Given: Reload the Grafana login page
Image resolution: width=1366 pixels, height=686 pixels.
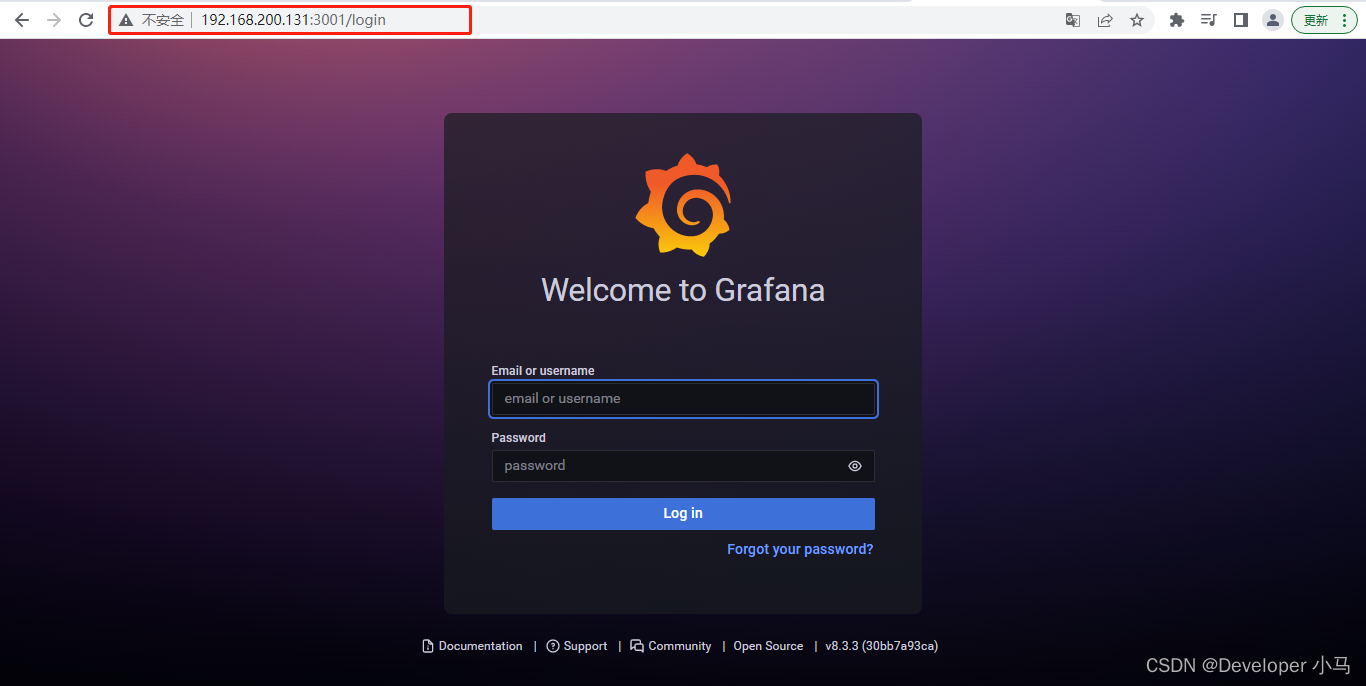Looking at the screenshot, I should pos(86,20).
